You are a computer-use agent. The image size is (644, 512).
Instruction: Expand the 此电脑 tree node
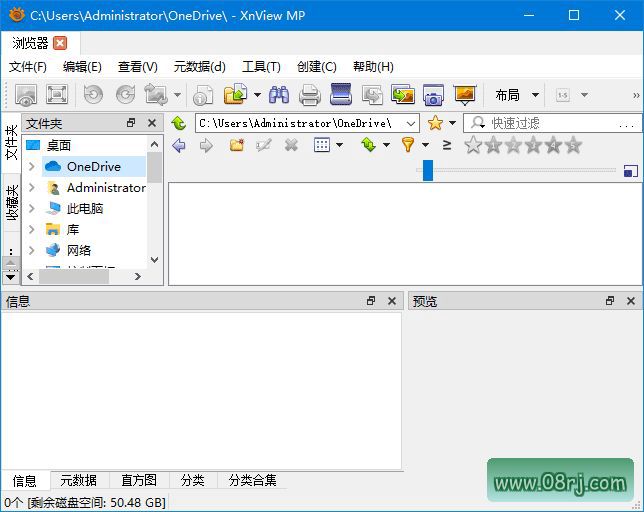[32, 209]
